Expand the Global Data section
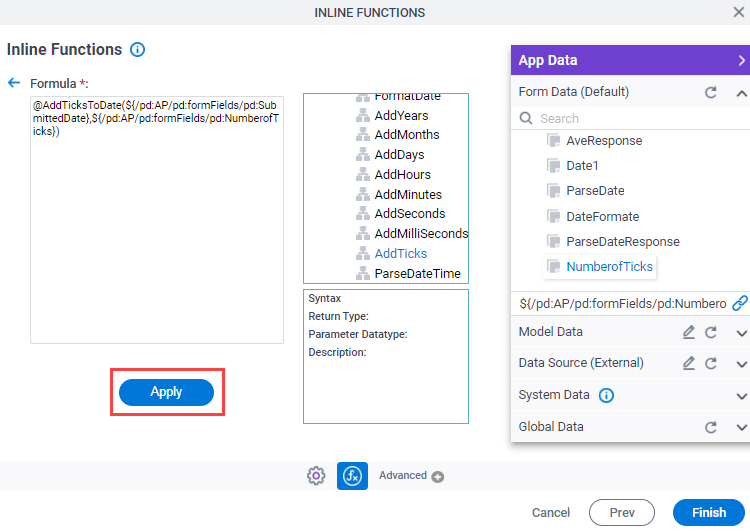 pyautogui.click(x=741, y=427)
